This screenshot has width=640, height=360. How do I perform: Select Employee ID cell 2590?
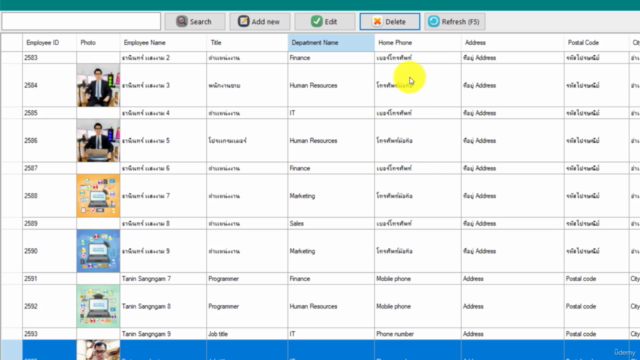[49, 251]
